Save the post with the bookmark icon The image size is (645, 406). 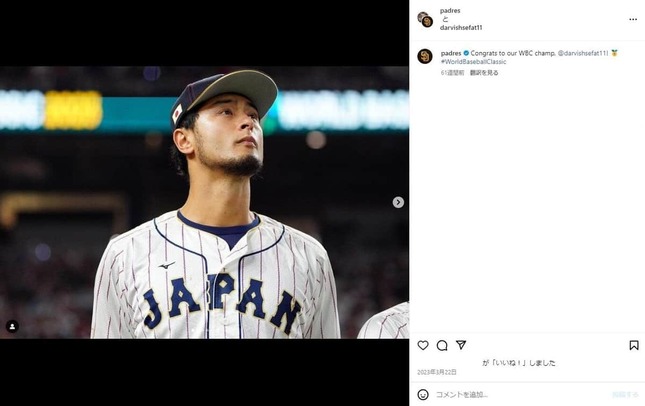(634, 345)
